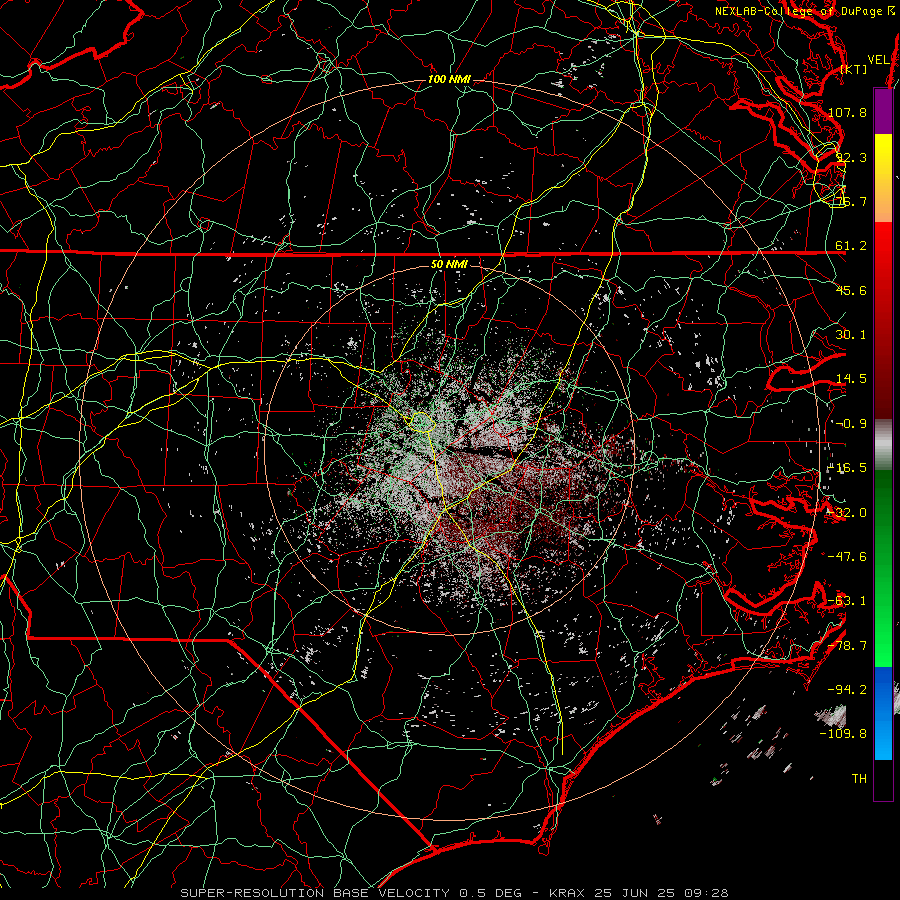Screen dimensions: 900x900
Task: Click the VEL legend title
Action: (878, 60)
